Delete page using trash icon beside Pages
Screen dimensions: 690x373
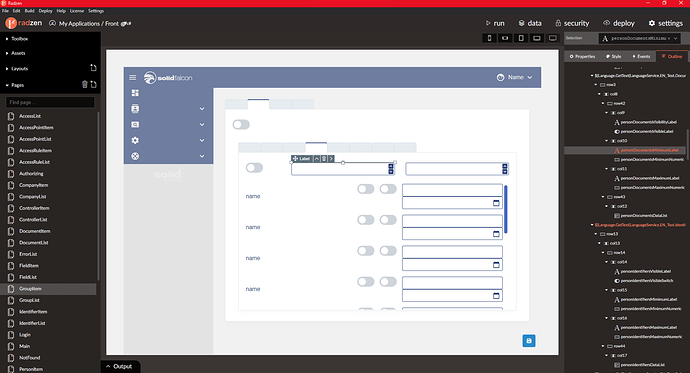click(84, 84)
